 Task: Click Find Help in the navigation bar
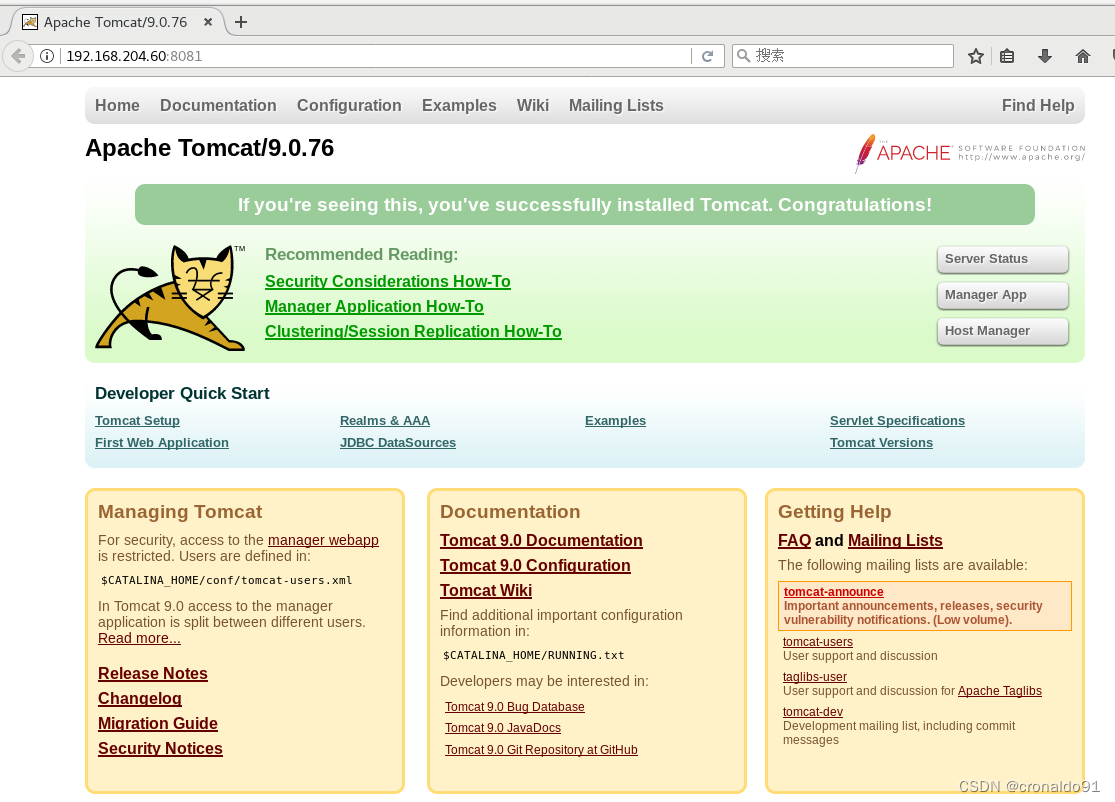point(1038,105)
